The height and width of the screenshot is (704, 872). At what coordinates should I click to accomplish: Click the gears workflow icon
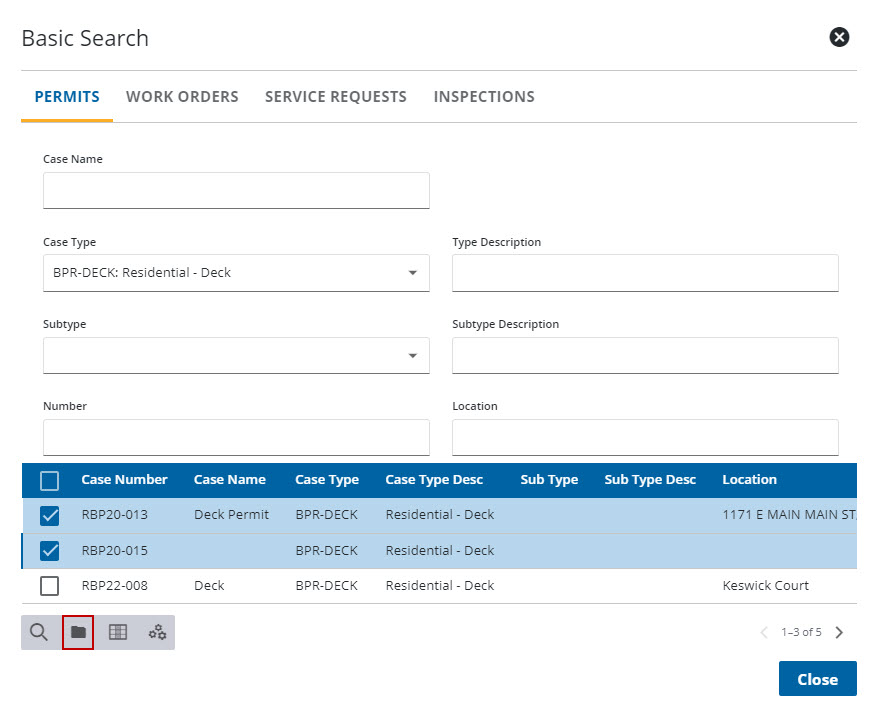point(156,632)
